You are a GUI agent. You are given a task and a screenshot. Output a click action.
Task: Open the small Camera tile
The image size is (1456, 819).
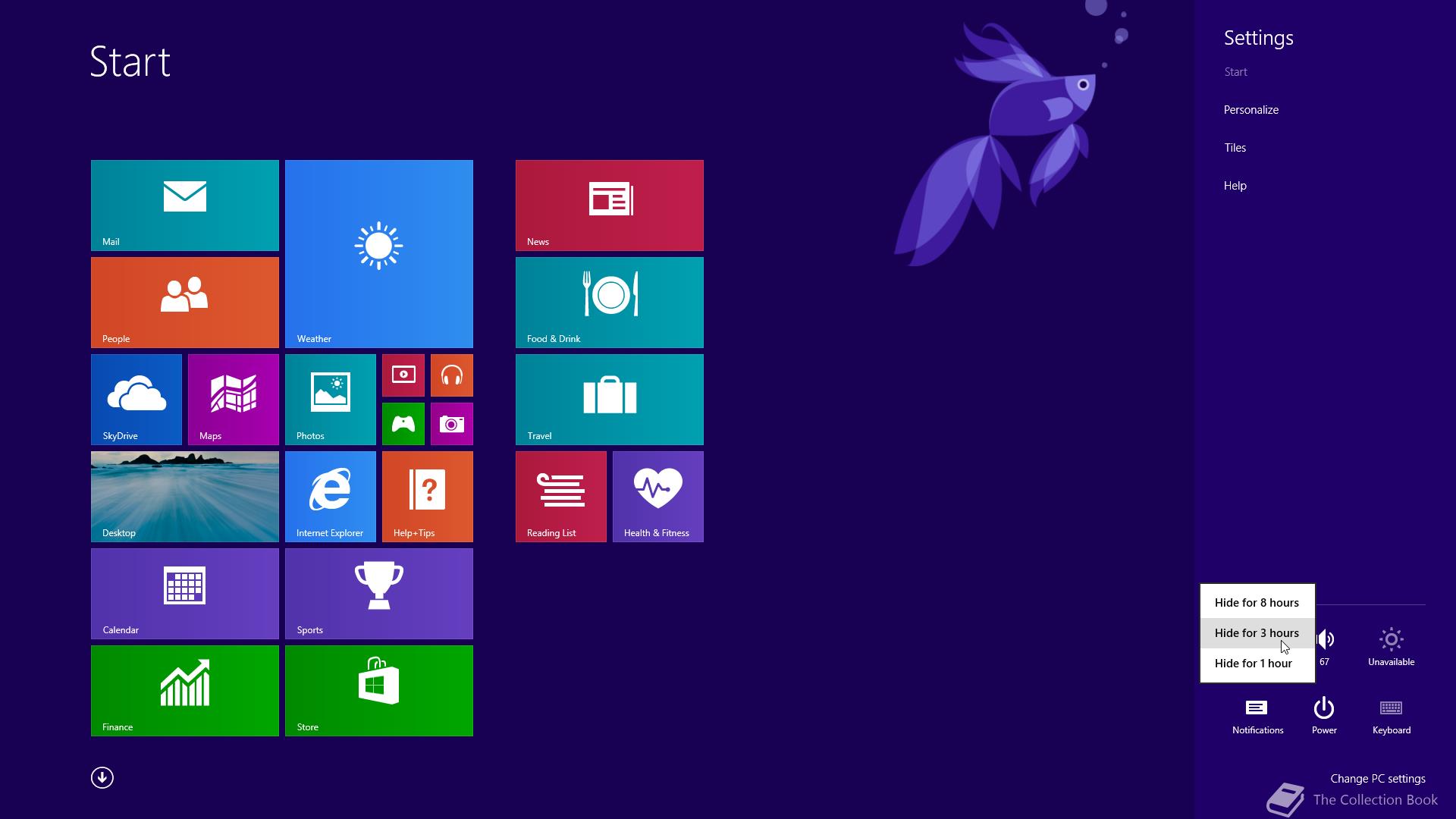tap(452, 424)
